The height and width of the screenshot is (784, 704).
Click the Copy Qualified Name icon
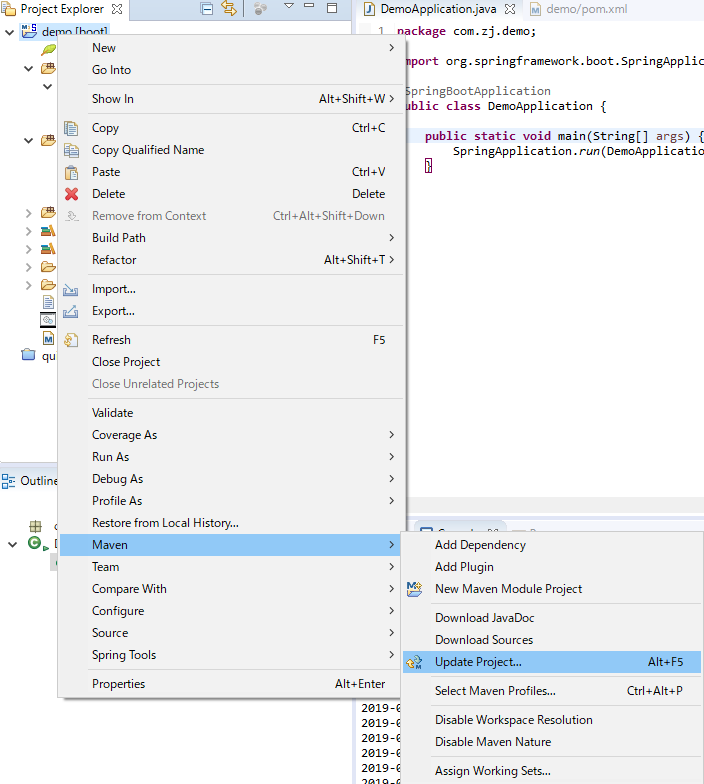pyautogui.click(x=71, y=150)
